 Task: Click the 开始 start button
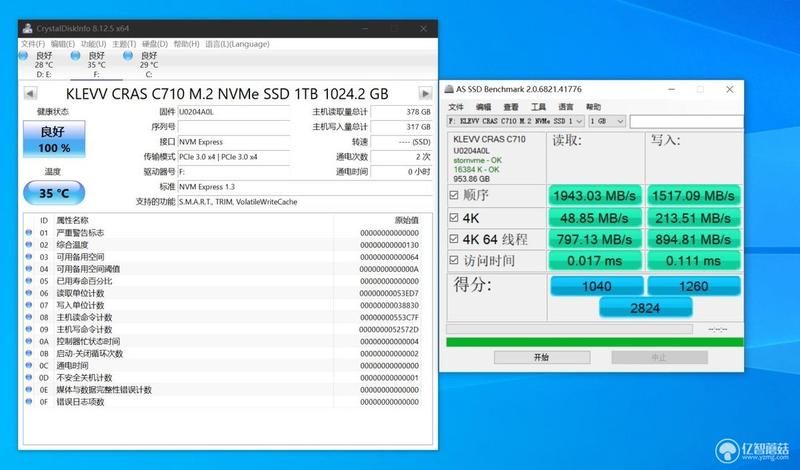(x=542, y=357)
